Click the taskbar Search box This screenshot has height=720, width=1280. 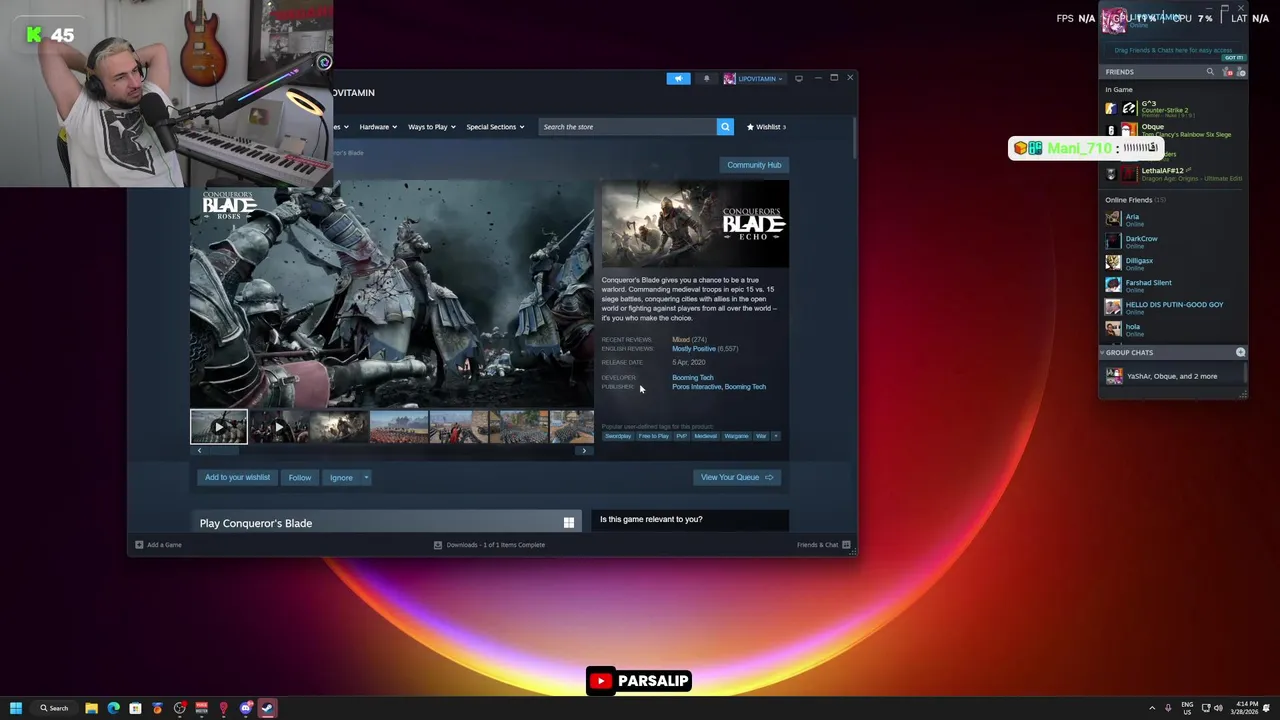coord(54,708)
